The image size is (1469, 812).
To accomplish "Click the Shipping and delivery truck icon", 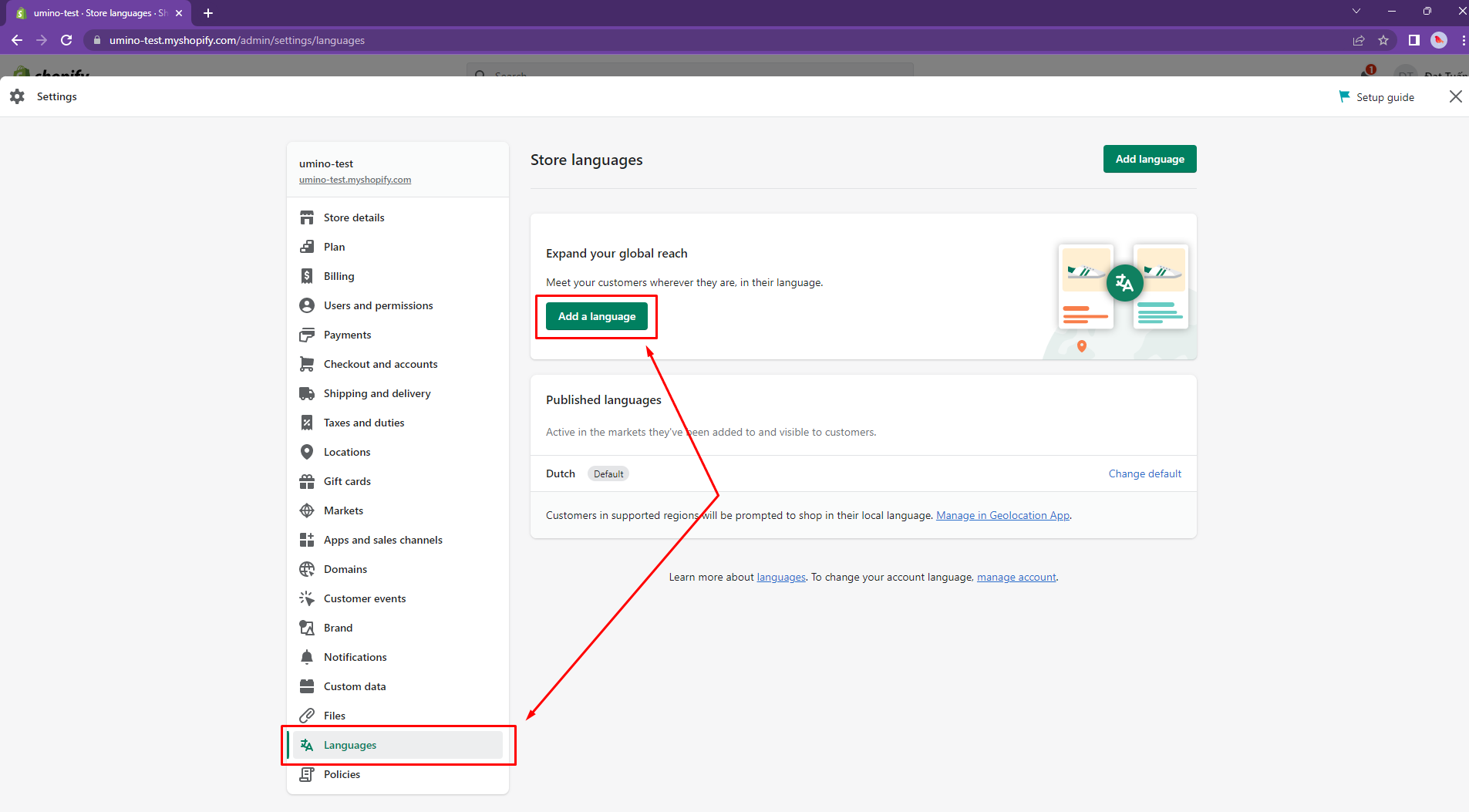I will coord(307,393).
